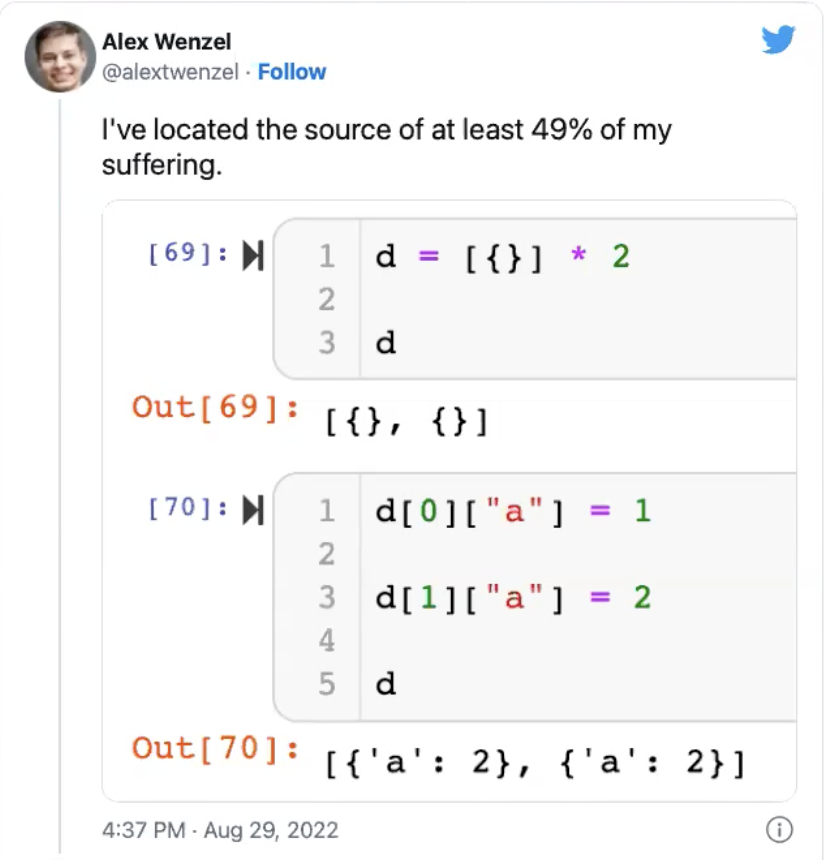Click run-cell icon beside prompt [69]
Viewport: 824px width, 860px height.
coord(253,257)
